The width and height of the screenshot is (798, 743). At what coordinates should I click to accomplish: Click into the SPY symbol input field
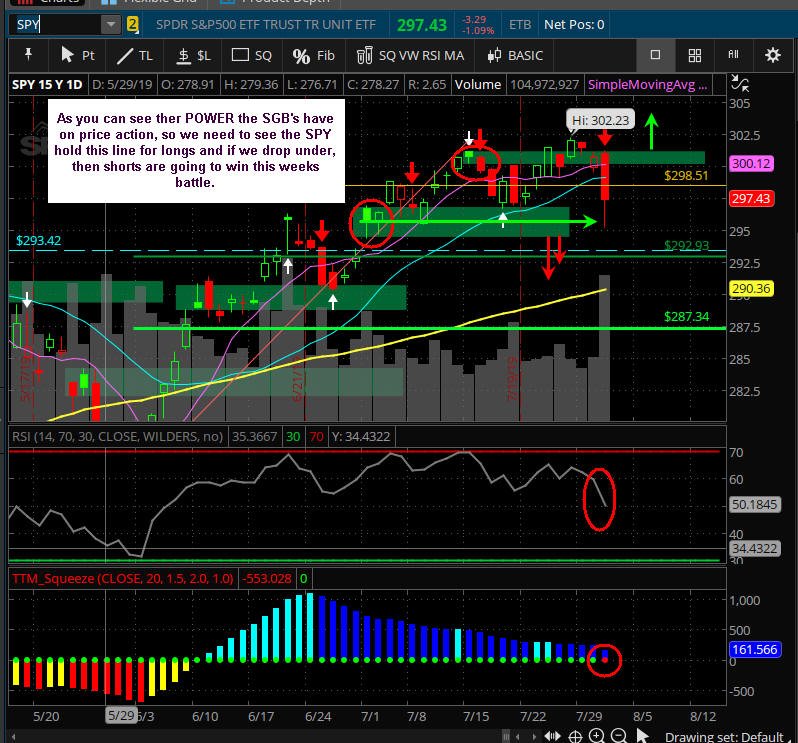click(55, 24)
